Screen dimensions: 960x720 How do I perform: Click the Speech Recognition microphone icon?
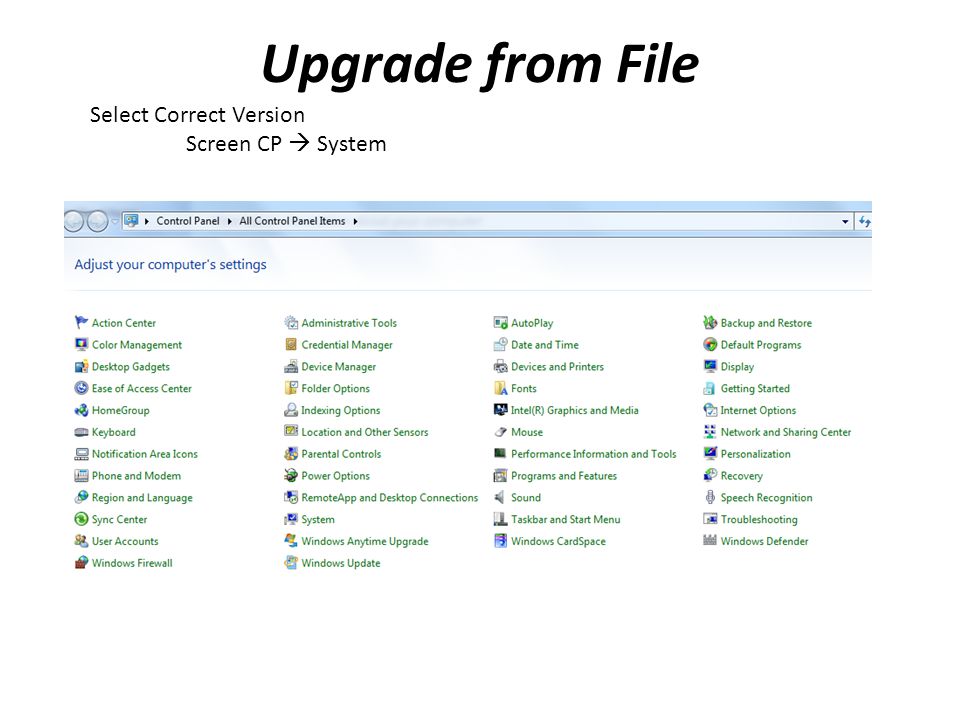pos(710,497)
